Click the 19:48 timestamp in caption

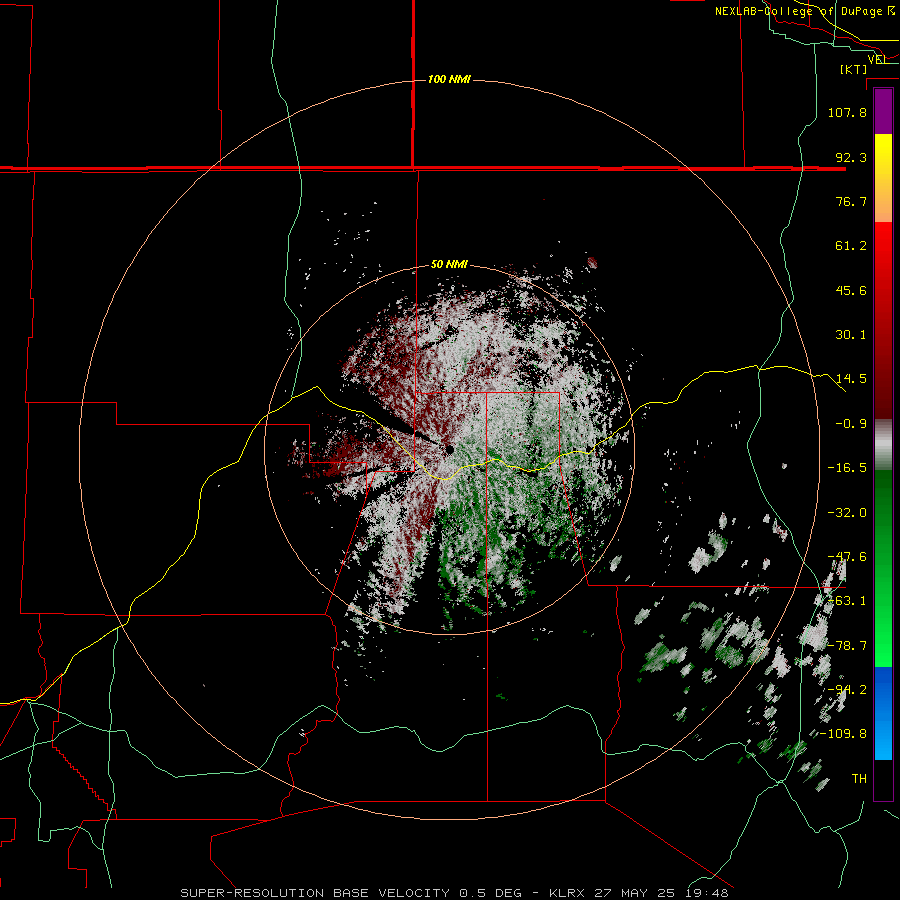707,893
